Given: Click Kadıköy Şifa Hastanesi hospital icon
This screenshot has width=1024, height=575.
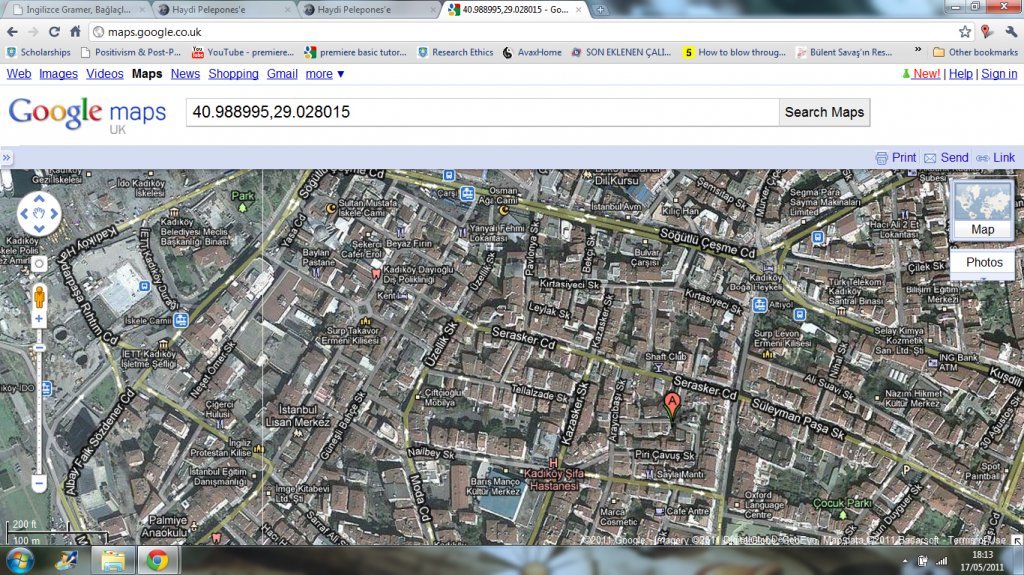Looking at the screenshot, I should 554,463.
